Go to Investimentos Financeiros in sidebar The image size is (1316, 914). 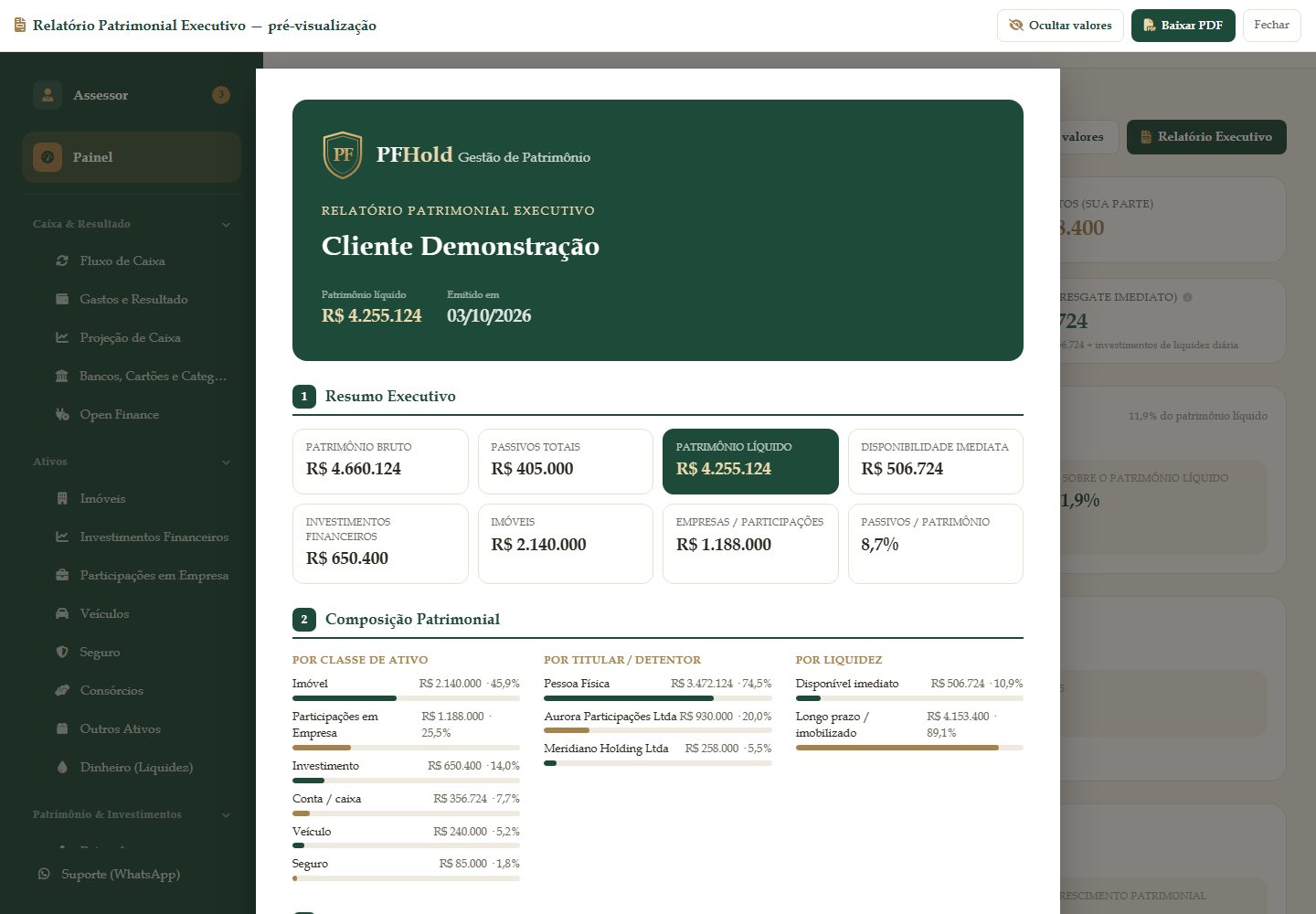coord(141,537)
